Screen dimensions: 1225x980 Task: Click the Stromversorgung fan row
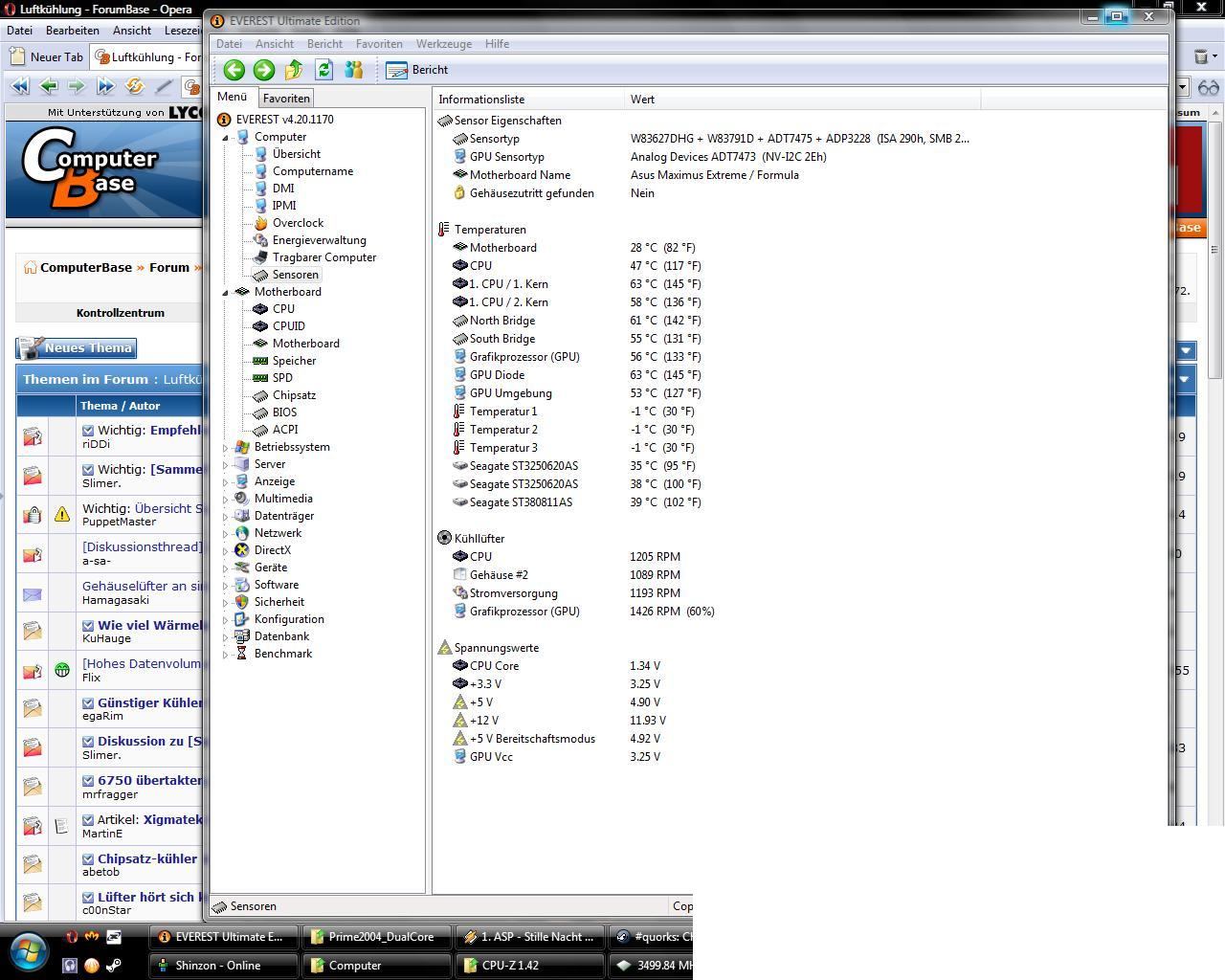(x=567, y=593)
